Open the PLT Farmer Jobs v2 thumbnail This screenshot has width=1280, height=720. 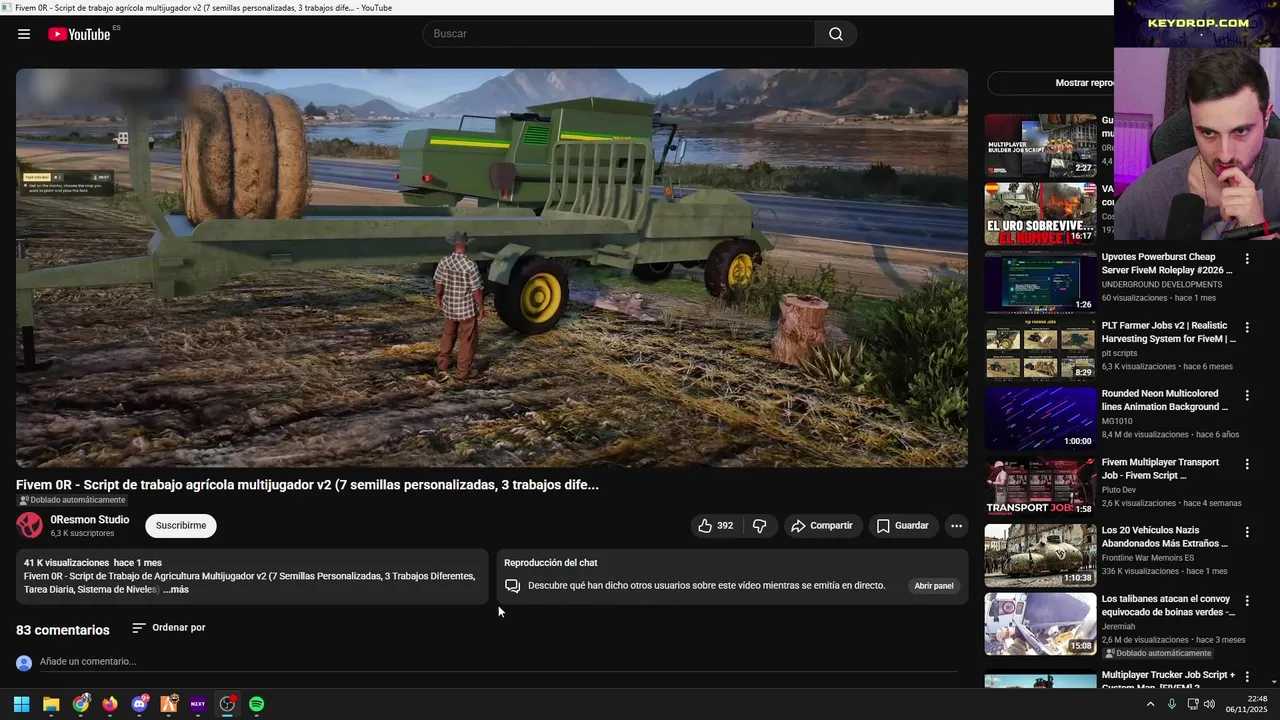[x=1041, y=351]
